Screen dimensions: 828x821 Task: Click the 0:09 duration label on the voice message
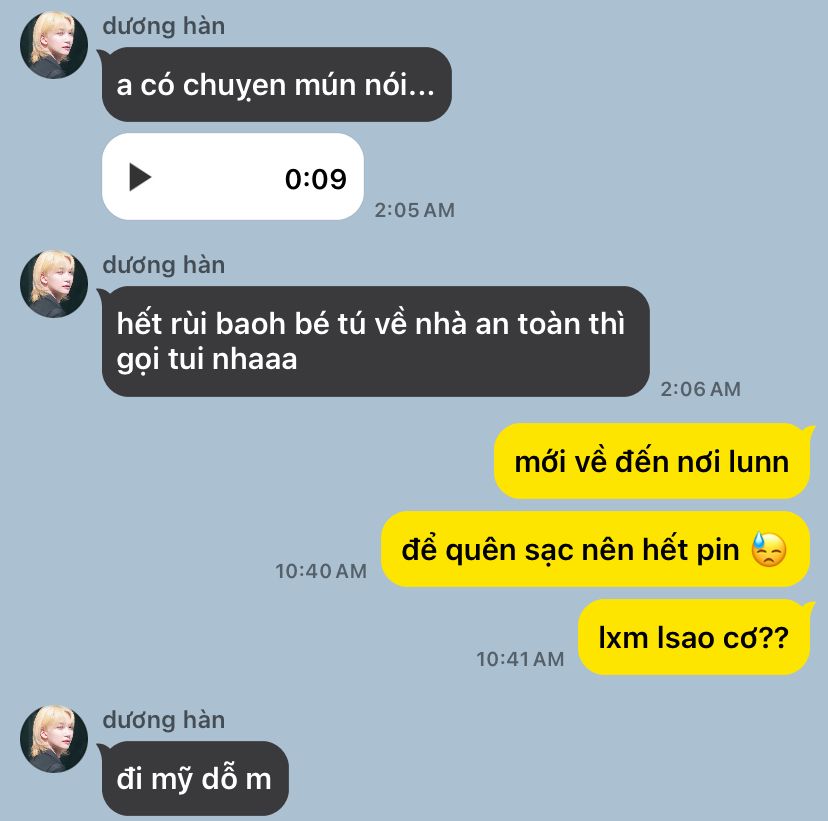316,178
